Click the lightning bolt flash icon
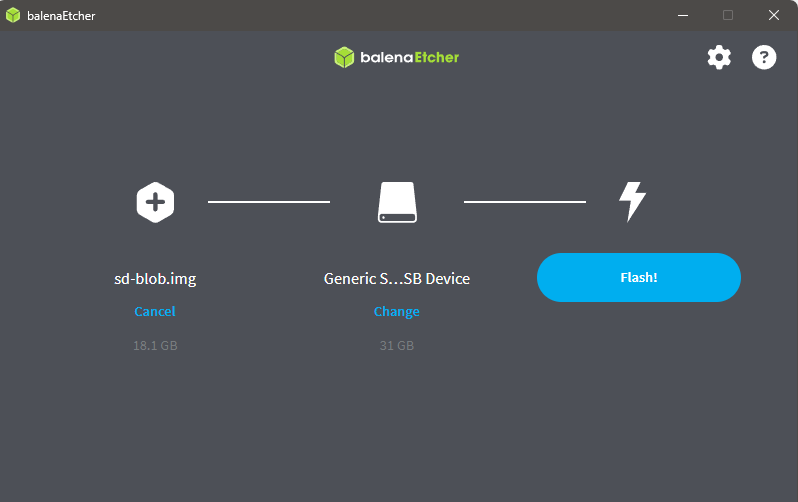 point(633,202)
